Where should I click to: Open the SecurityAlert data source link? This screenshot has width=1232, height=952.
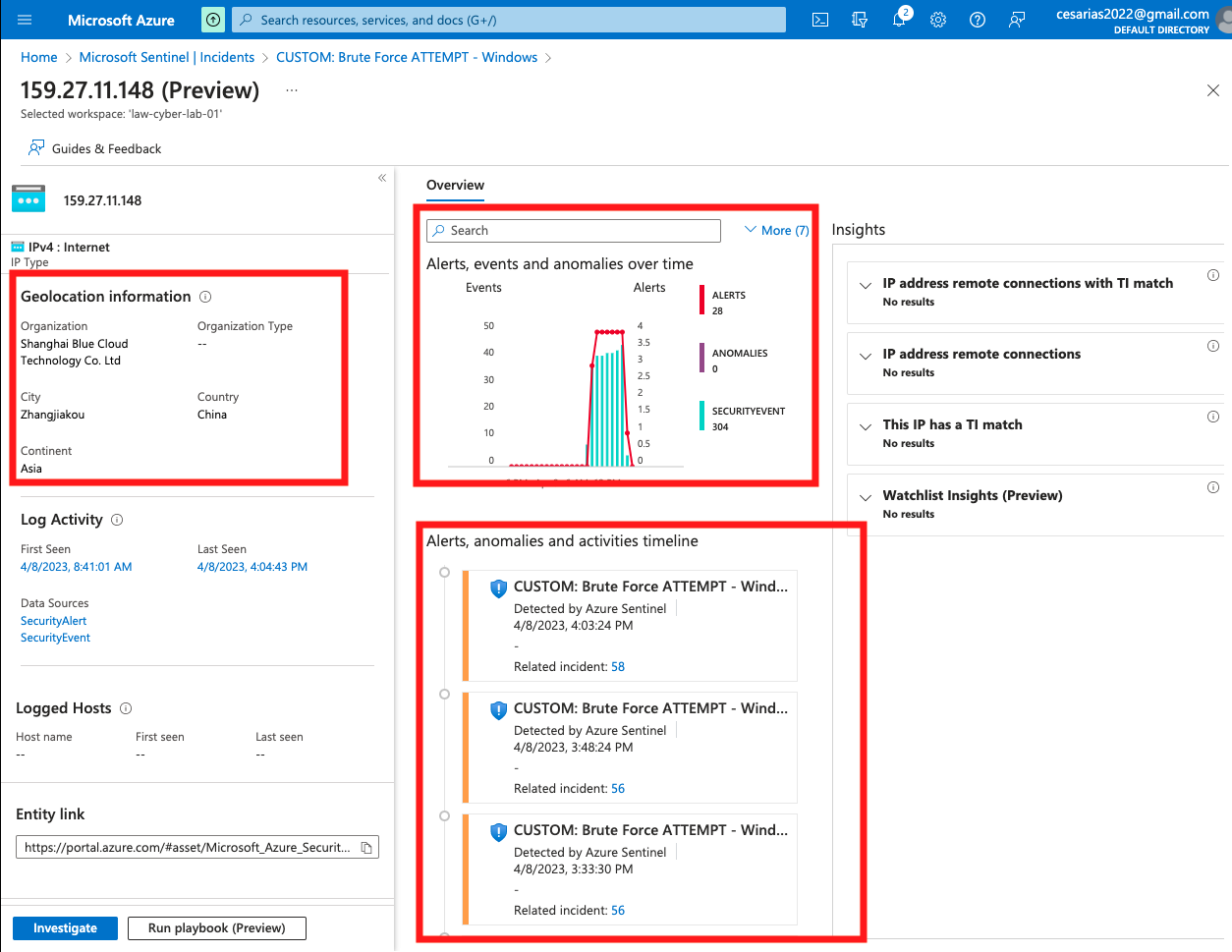(x=54, y=621)
